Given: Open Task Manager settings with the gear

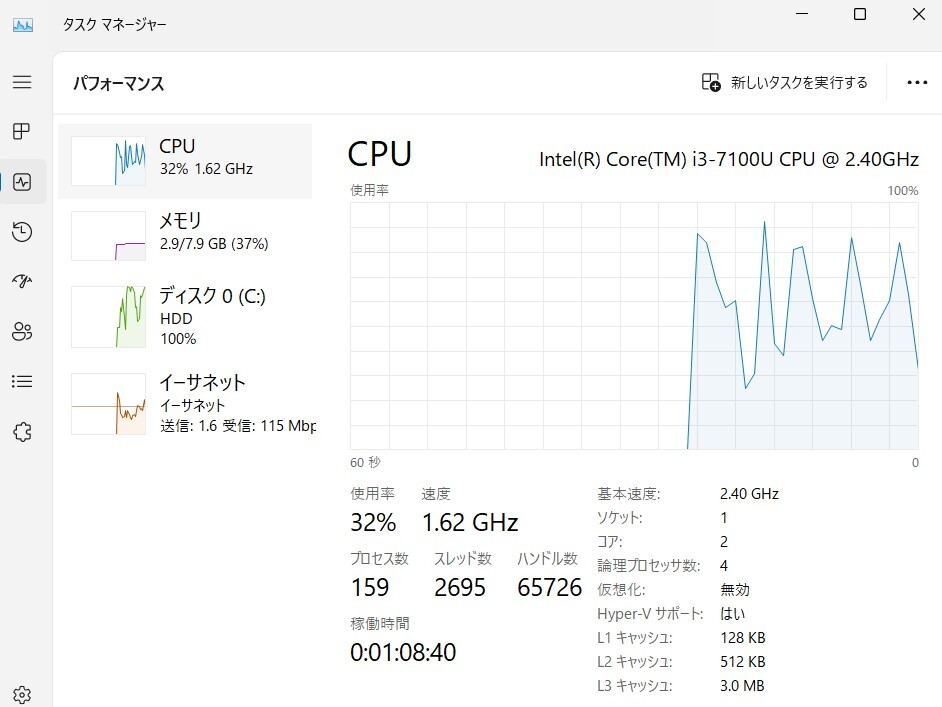Looking at the screenshot, I should click(22, 694).
